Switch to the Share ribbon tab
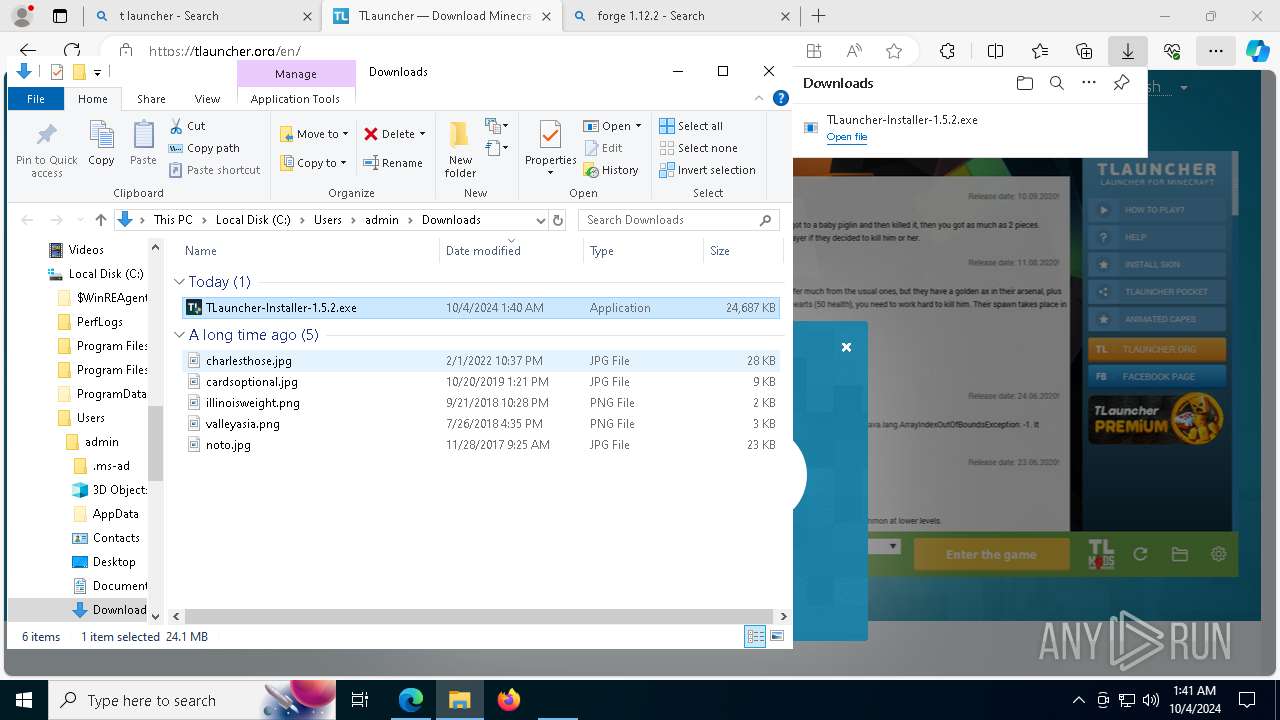 pos(151,99)
